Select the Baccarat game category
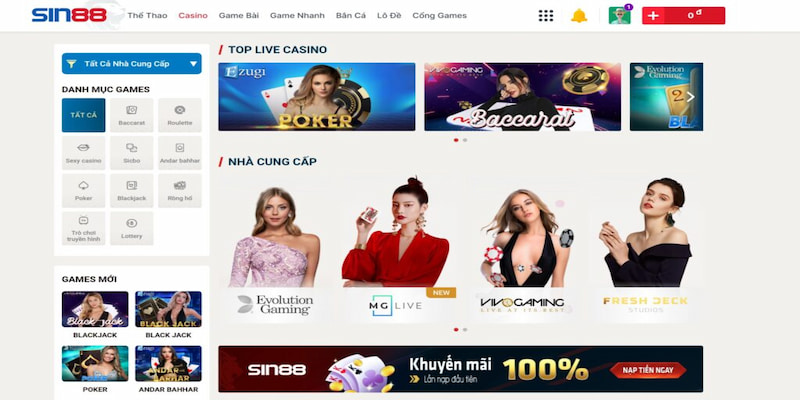Screen dimensions: 800x400 coord(132,115)
